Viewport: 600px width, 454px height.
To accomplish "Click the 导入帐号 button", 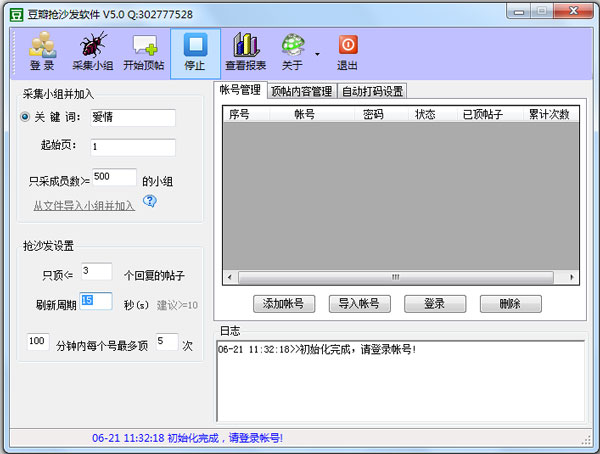I will [358, 303].
